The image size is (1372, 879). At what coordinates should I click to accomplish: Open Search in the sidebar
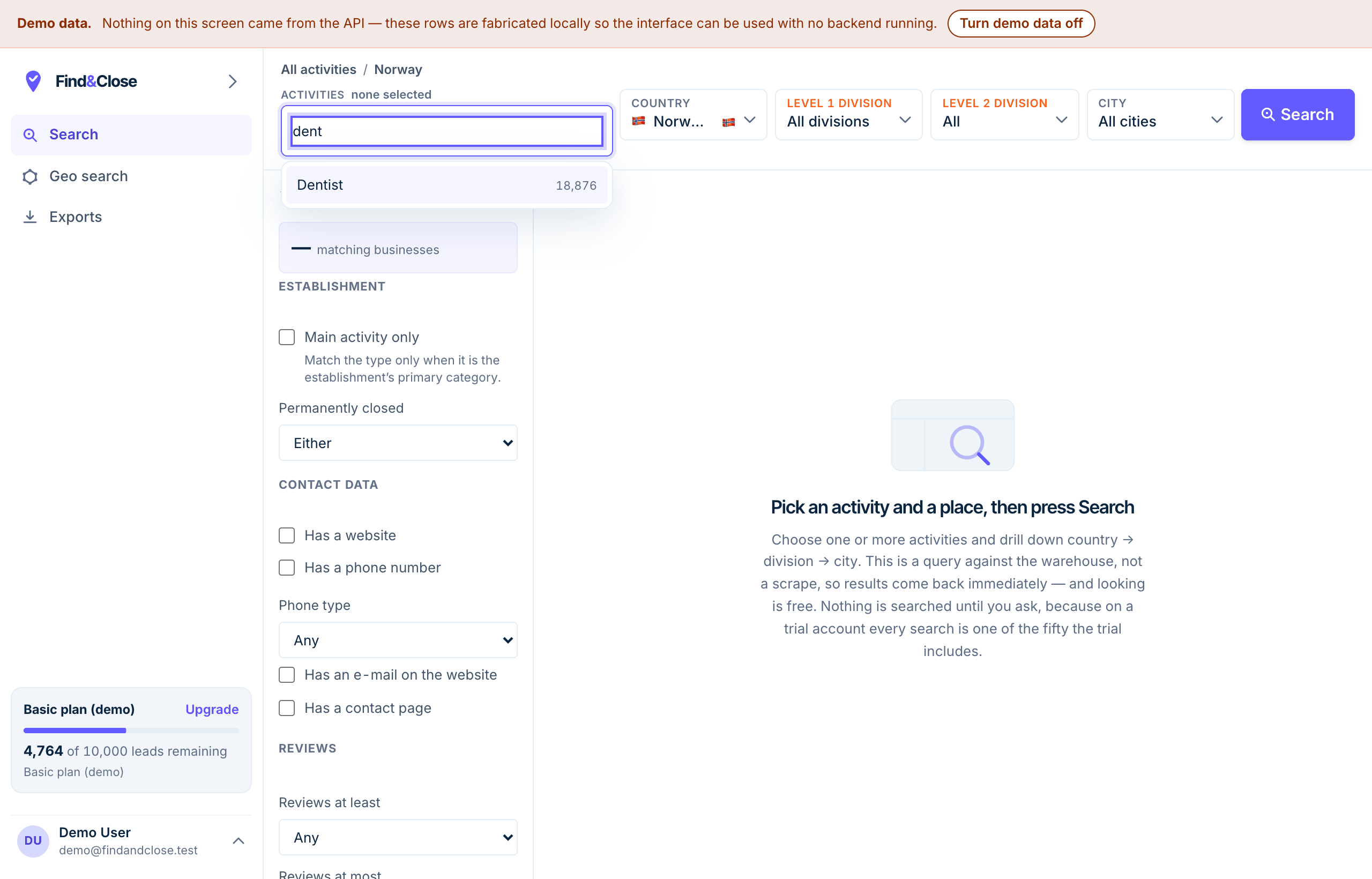(131, 135)
